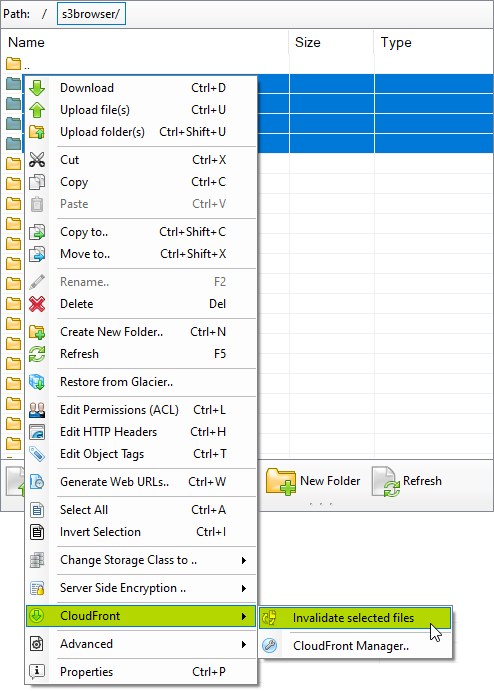Click the green Download arrow icon
Screen dimensions: 494x691
37,88
